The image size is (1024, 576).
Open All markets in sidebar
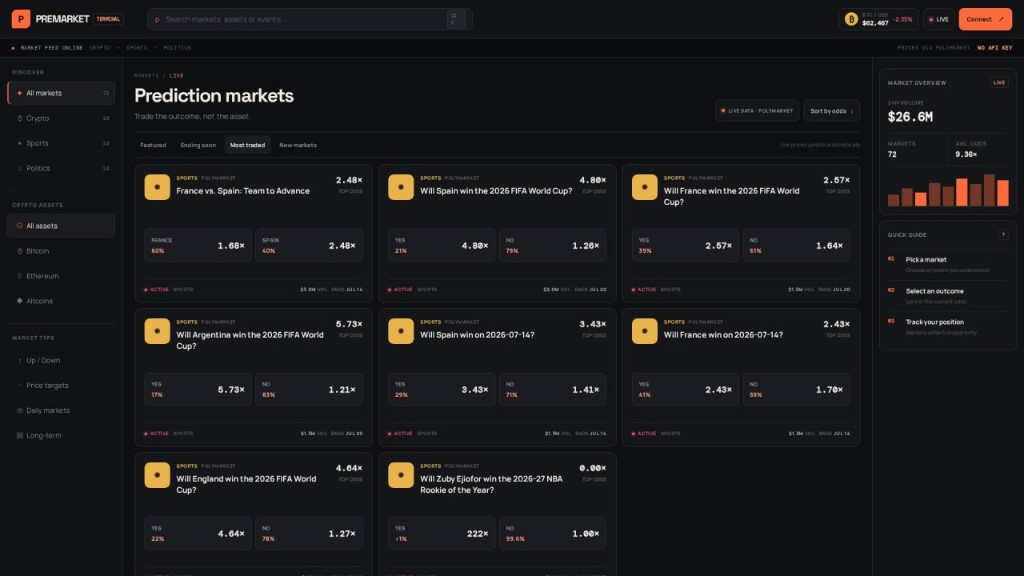pyautogui.click(x=61, y=93)
